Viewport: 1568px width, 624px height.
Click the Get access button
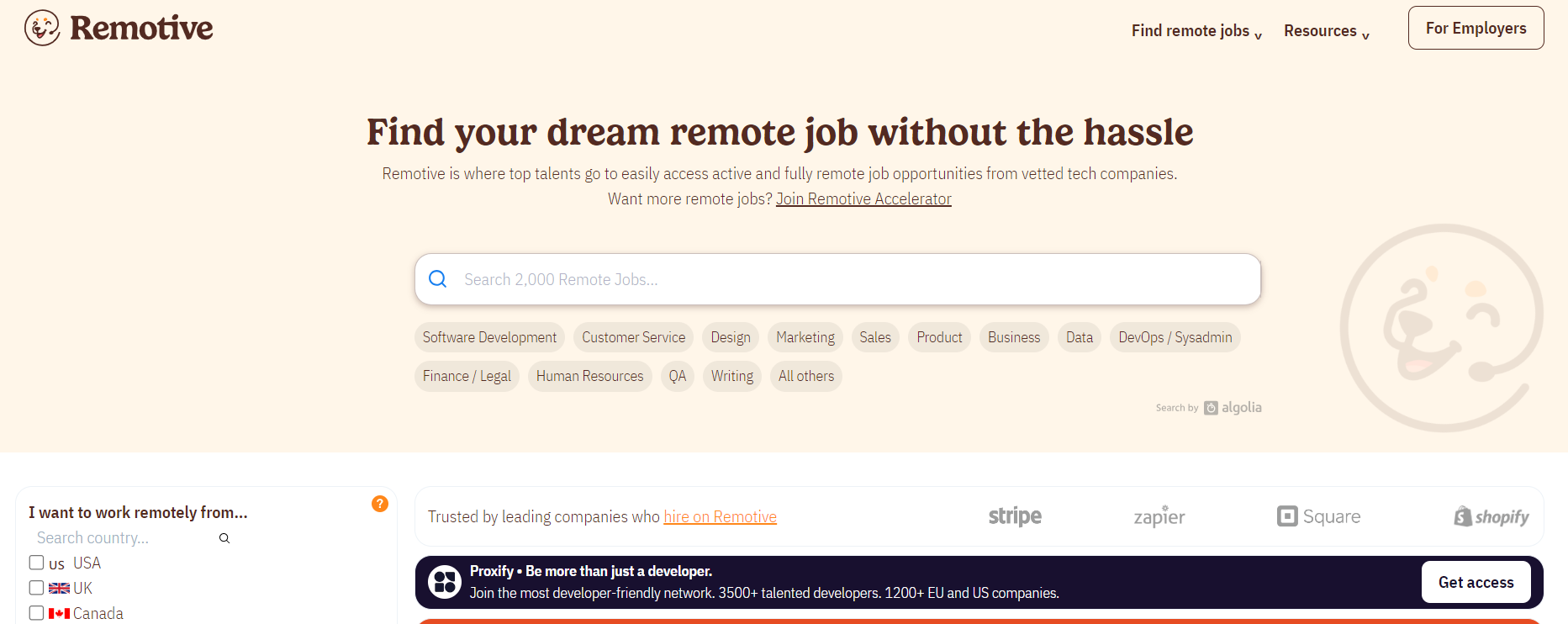coord(1476,582)
